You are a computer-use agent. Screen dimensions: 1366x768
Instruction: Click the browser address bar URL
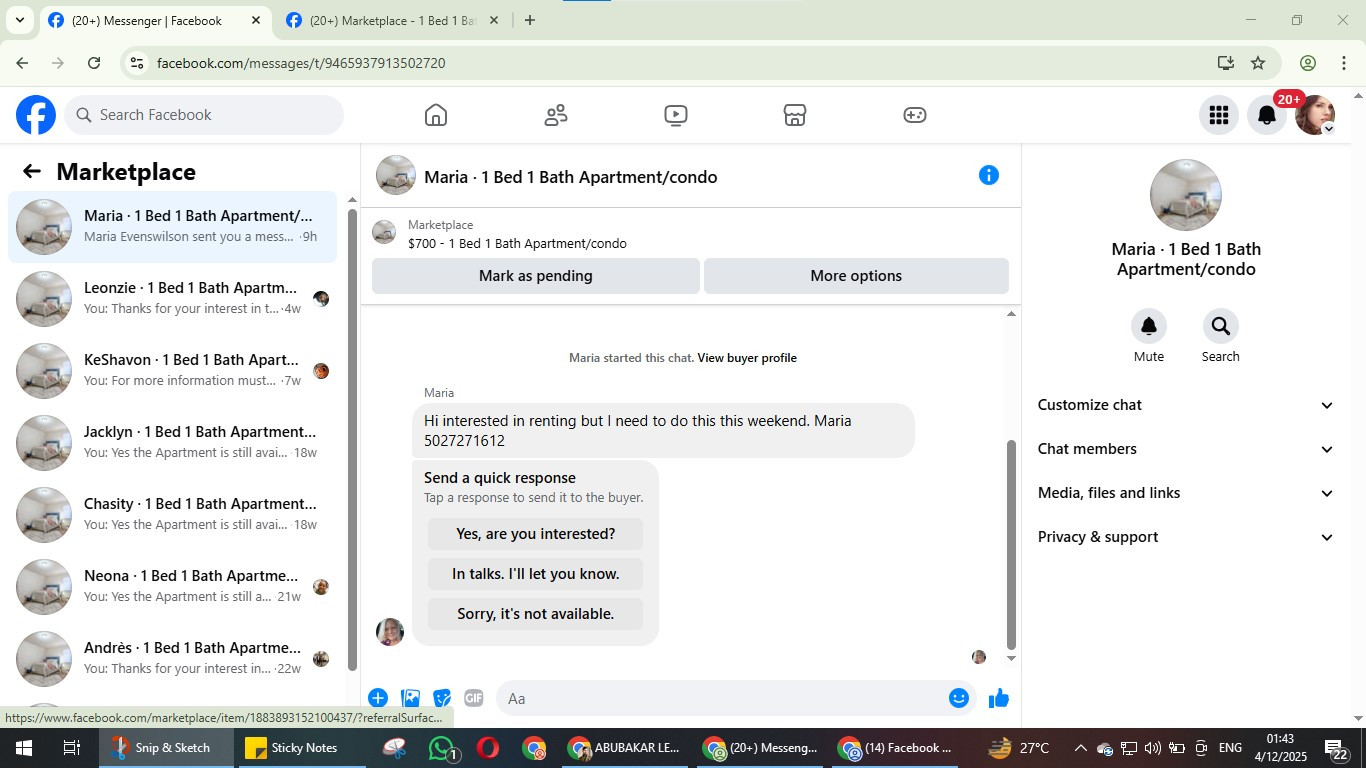[x=301, y=63]
